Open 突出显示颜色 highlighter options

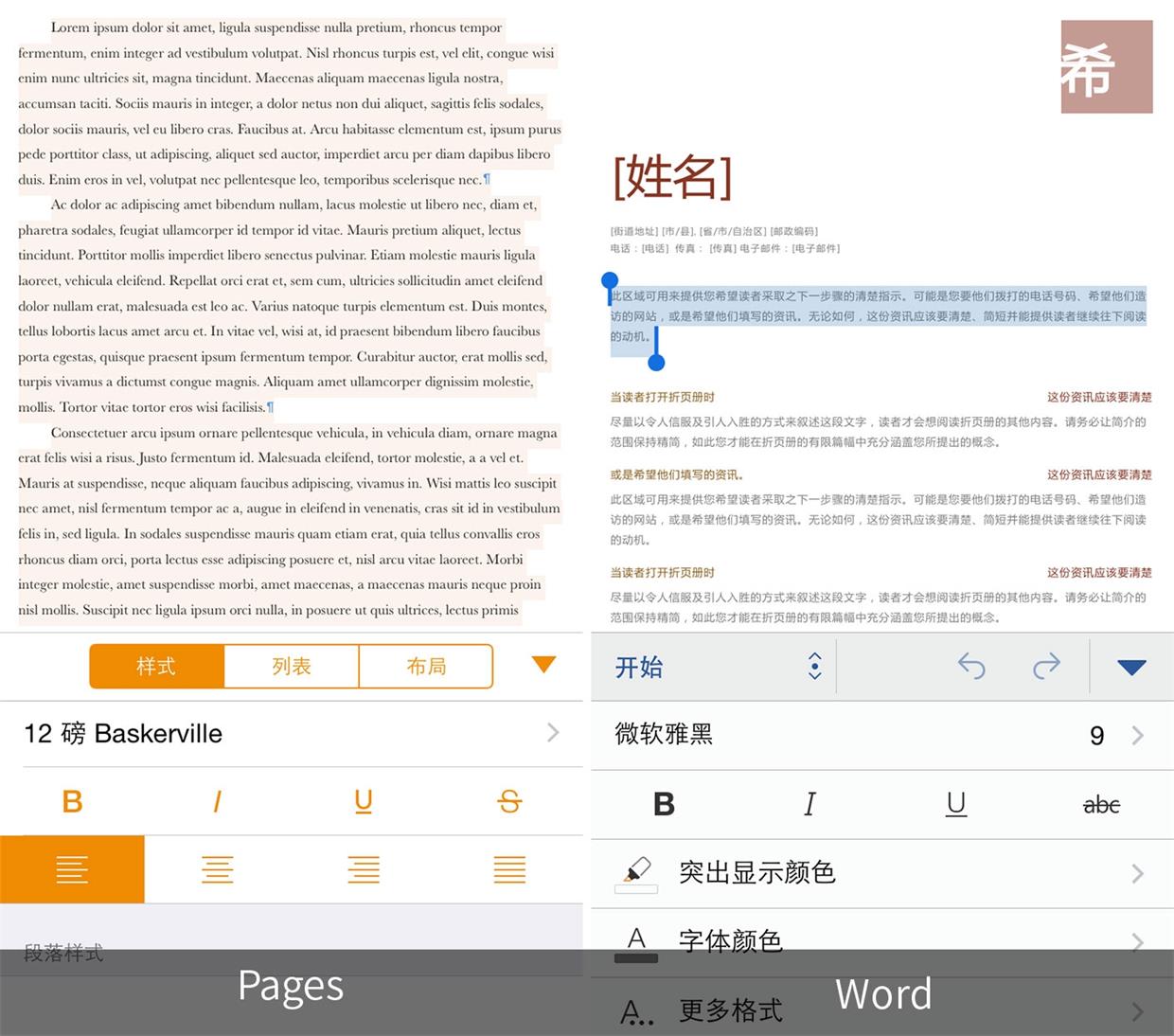coord(880,872)
